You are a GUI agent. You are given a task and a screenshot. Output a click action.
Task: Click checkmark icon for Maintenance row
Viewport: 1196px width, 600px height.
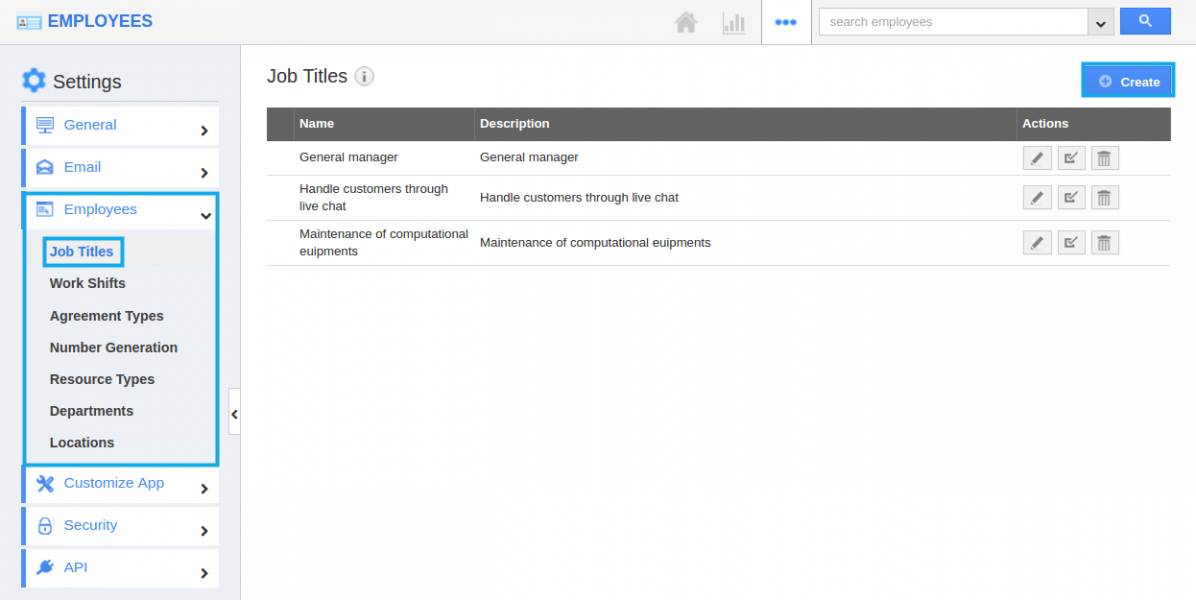[x=1071, y=243]
